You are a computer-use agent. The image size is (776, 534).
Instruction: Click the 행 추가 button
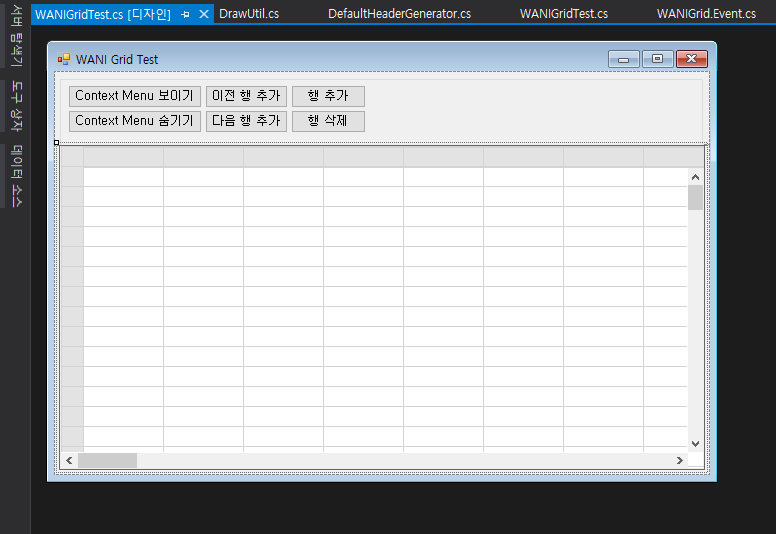(328, 96)
